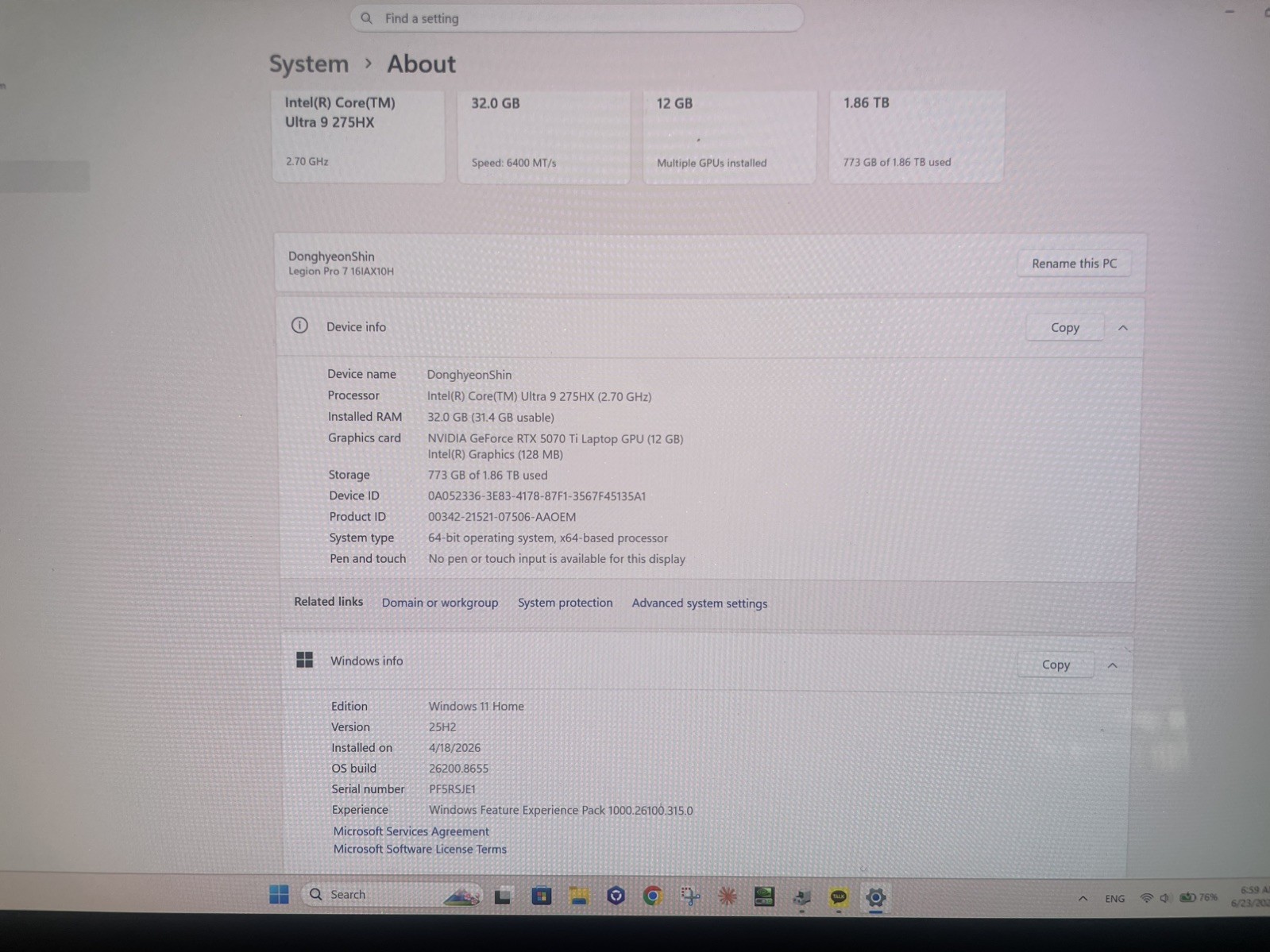Show hidden system tray icons
Image resolution: width=1270 pixels, height=952 pixels.
(1083, 898)
